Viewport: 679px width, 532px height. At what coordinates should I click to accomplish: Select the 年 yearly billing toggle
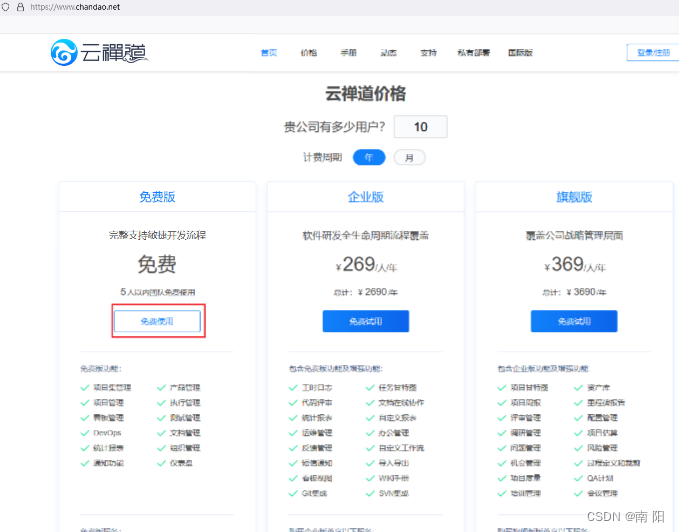(369, 157)
